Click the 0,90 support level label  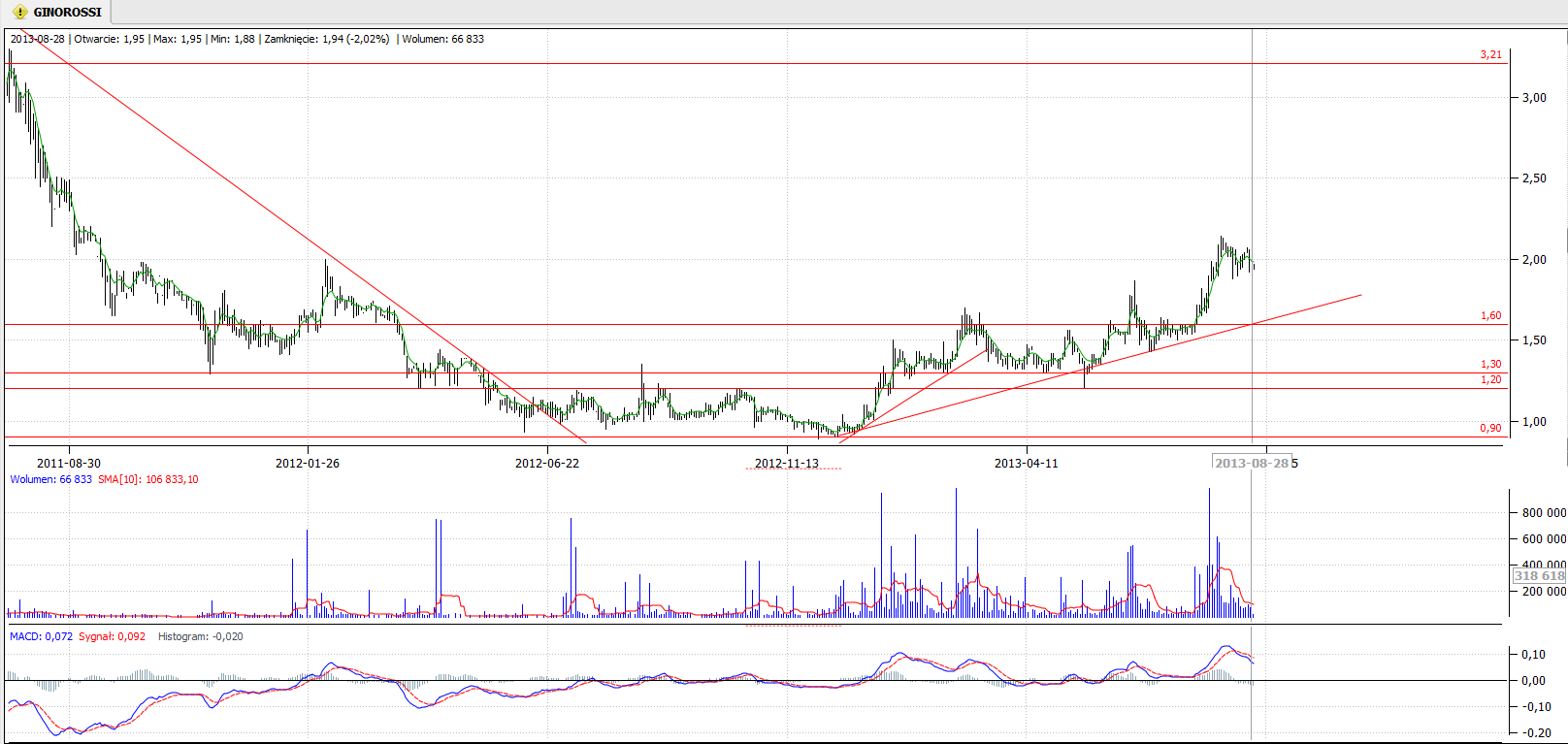pos(1490,428)
